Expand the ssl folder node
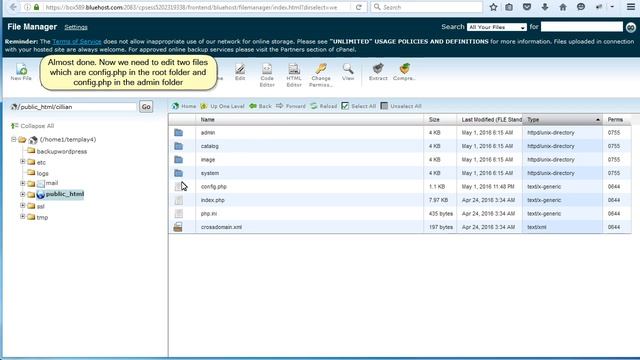 23,206
